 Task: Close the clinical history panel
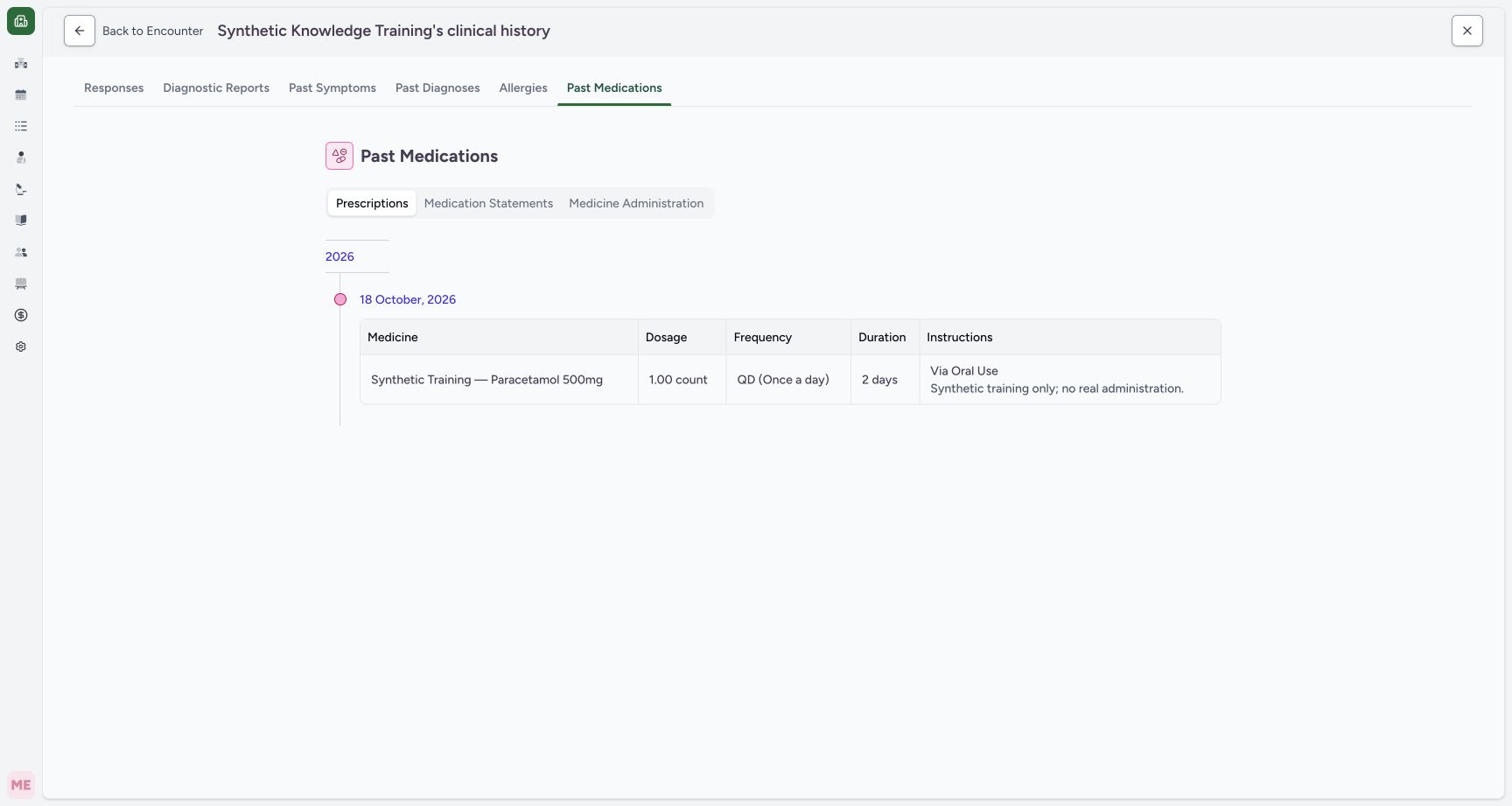[1467, 31]
